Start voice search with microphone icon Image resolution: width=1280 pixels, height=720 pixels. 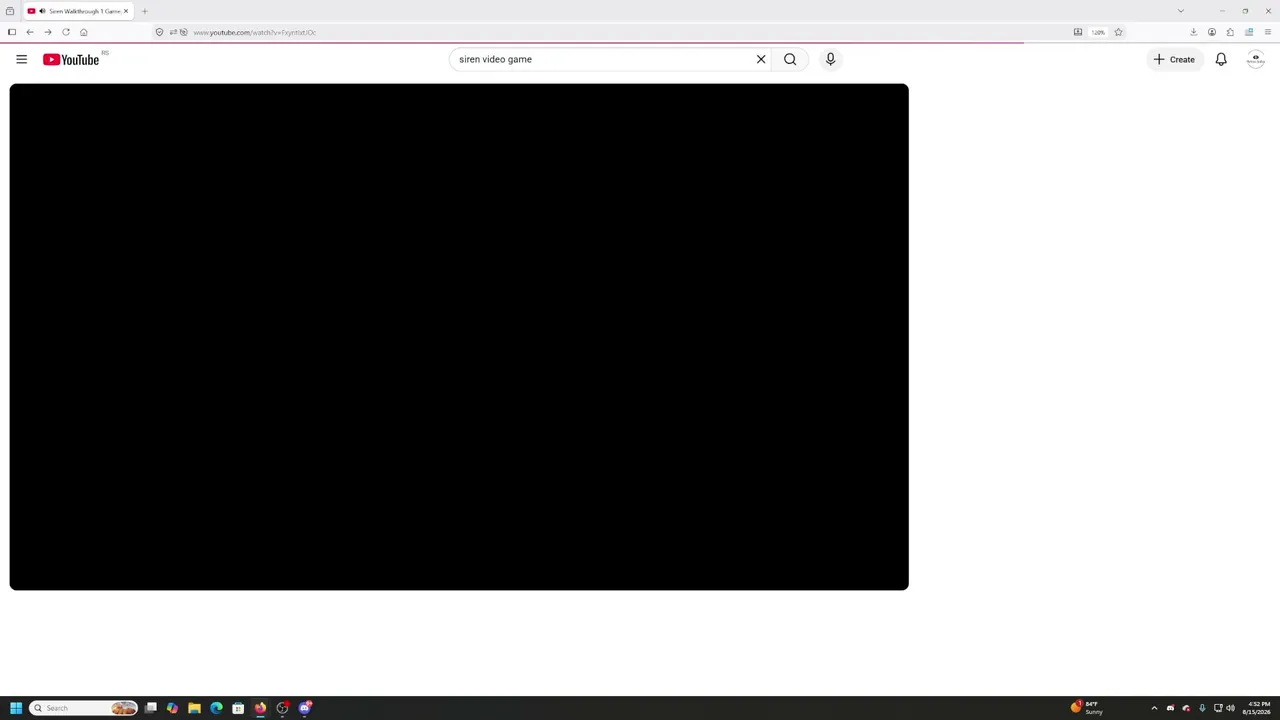830,59
